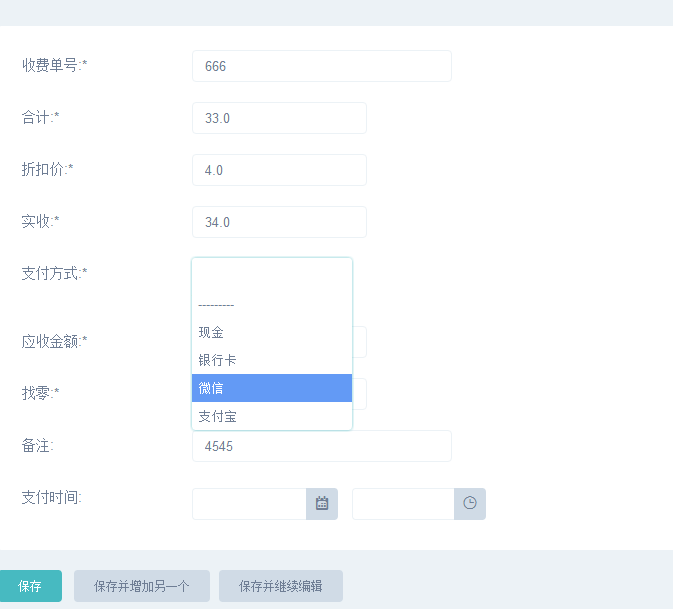Click the 折扣价 label
673x609 pixels.
pos(47,169)
